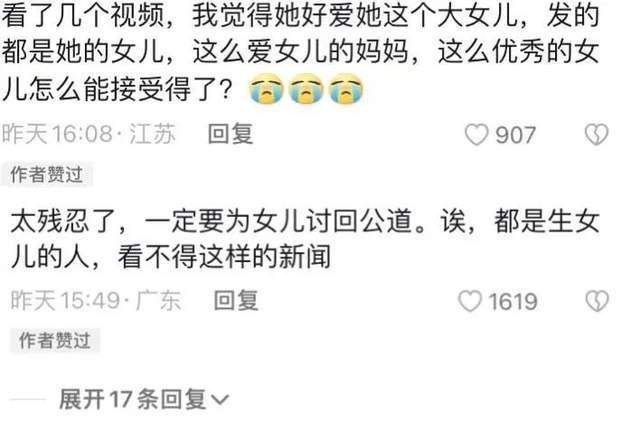Click the first crying emoji
This screenshot has width=640, height=434.
[x=267, y=89]
